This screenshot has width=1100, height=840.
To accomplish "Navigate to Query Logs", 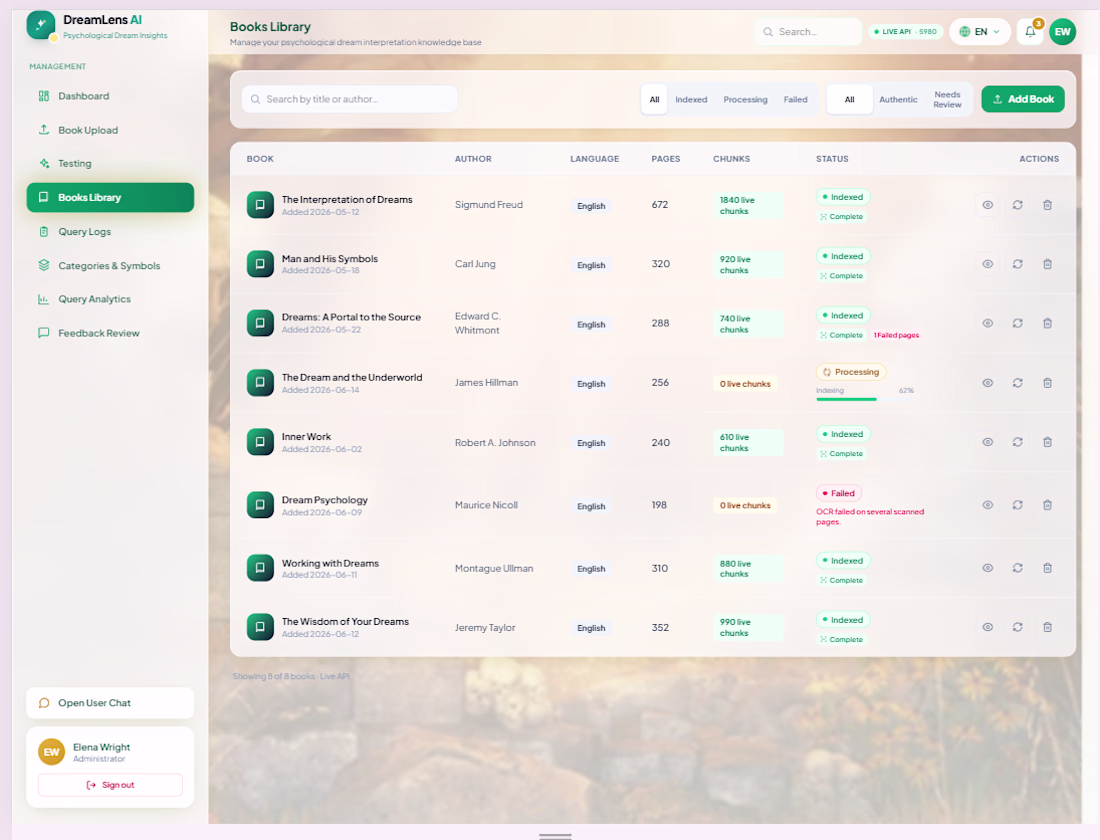I will click(110, 232).
